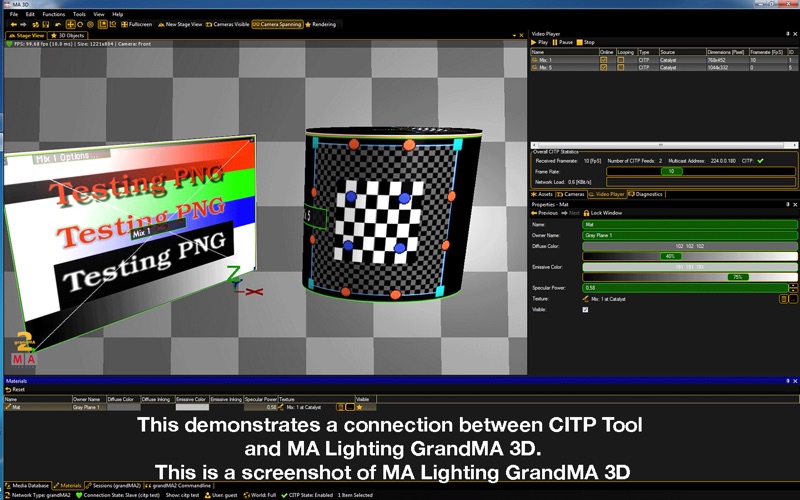The width and height of the screenshot is (800, 500).
Task: Open the Functions menu
Action: click(x=54, y=14)
